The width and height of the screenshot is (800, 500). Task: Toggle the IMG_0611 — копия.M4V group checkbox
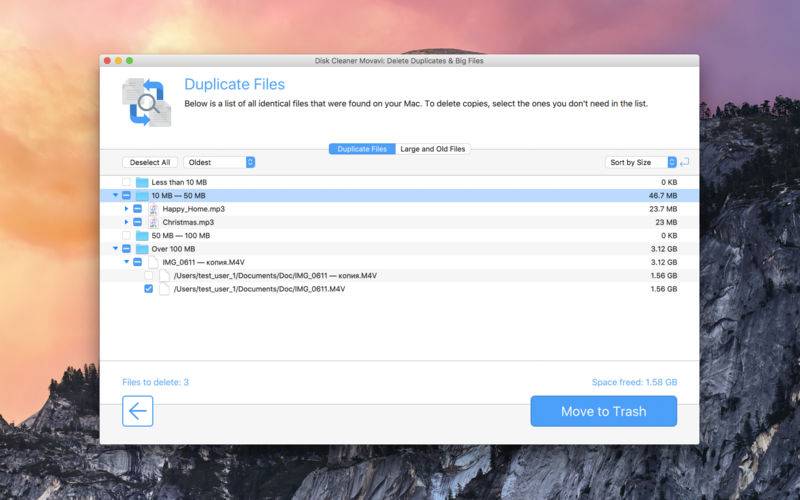click(x=137, y=262)
